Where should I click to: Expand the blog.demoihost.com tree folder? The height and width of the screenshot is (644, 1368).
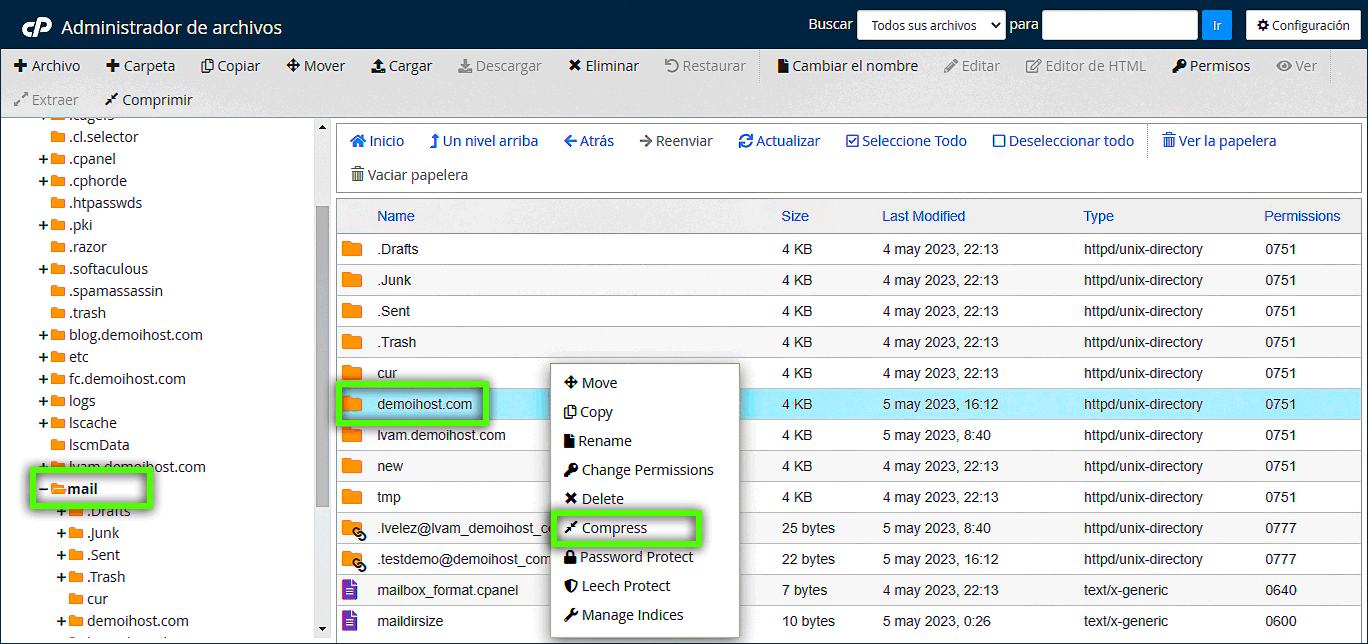tap(43, 335)
